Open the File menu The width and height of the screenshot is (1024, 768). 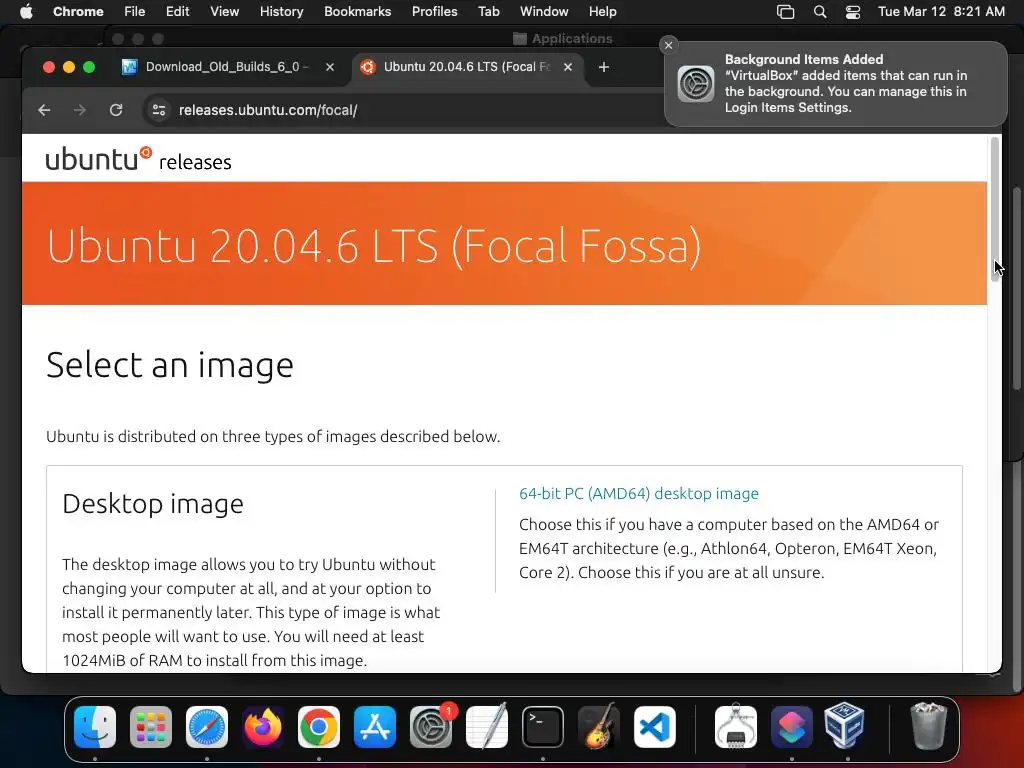[x=135, y=12]
